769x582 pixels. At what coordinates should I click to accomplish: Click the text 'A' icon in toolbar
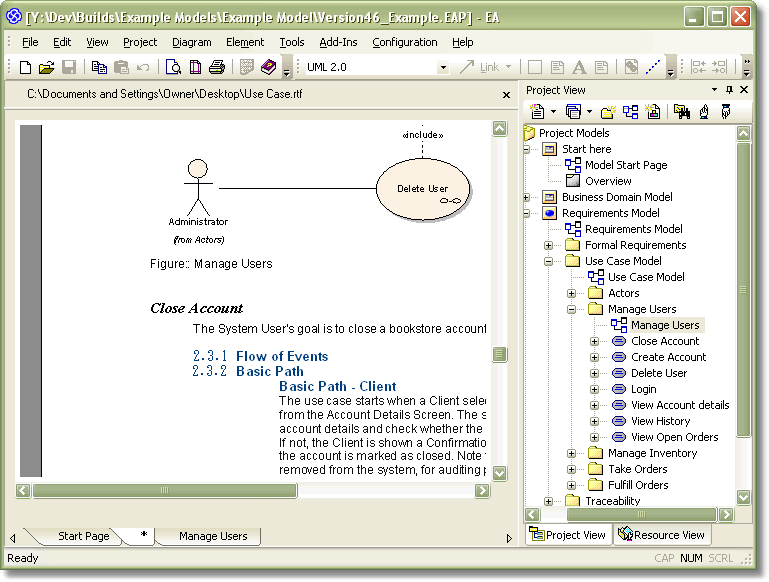579,68
